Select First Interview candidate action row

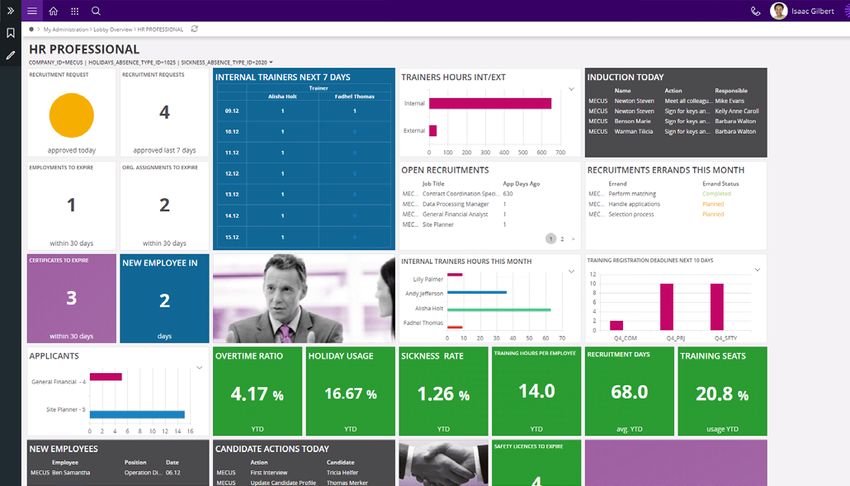pyautogui.click(x=304, y=472)
